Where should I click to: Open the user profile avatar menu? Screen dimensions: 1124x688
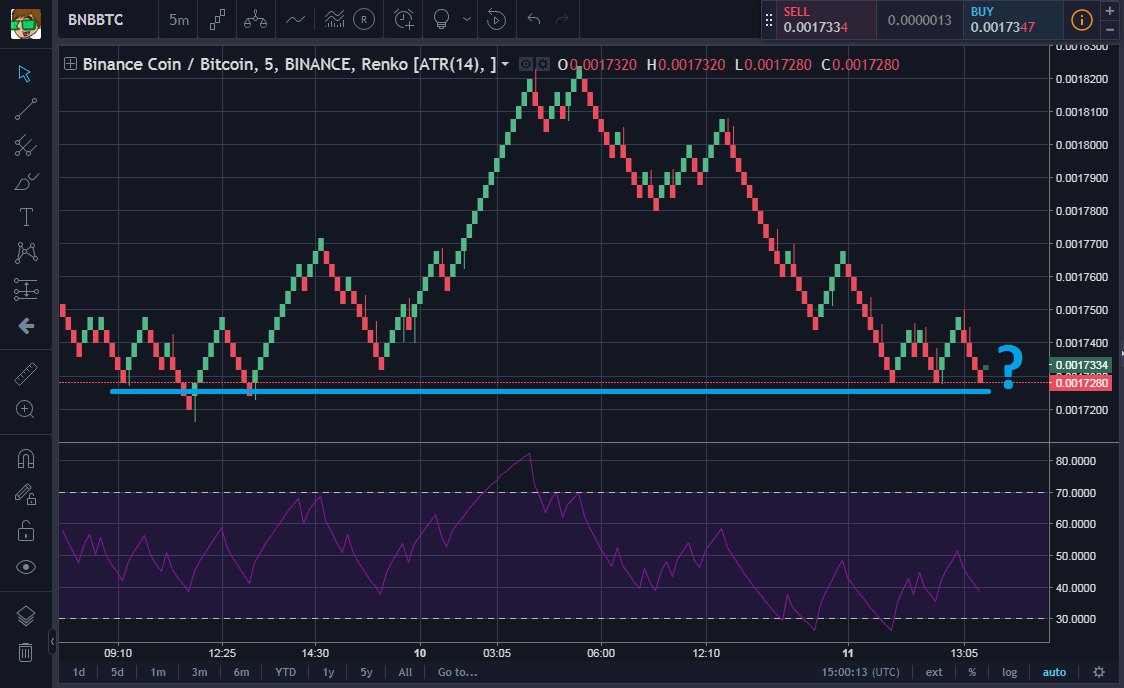[26, 23]
